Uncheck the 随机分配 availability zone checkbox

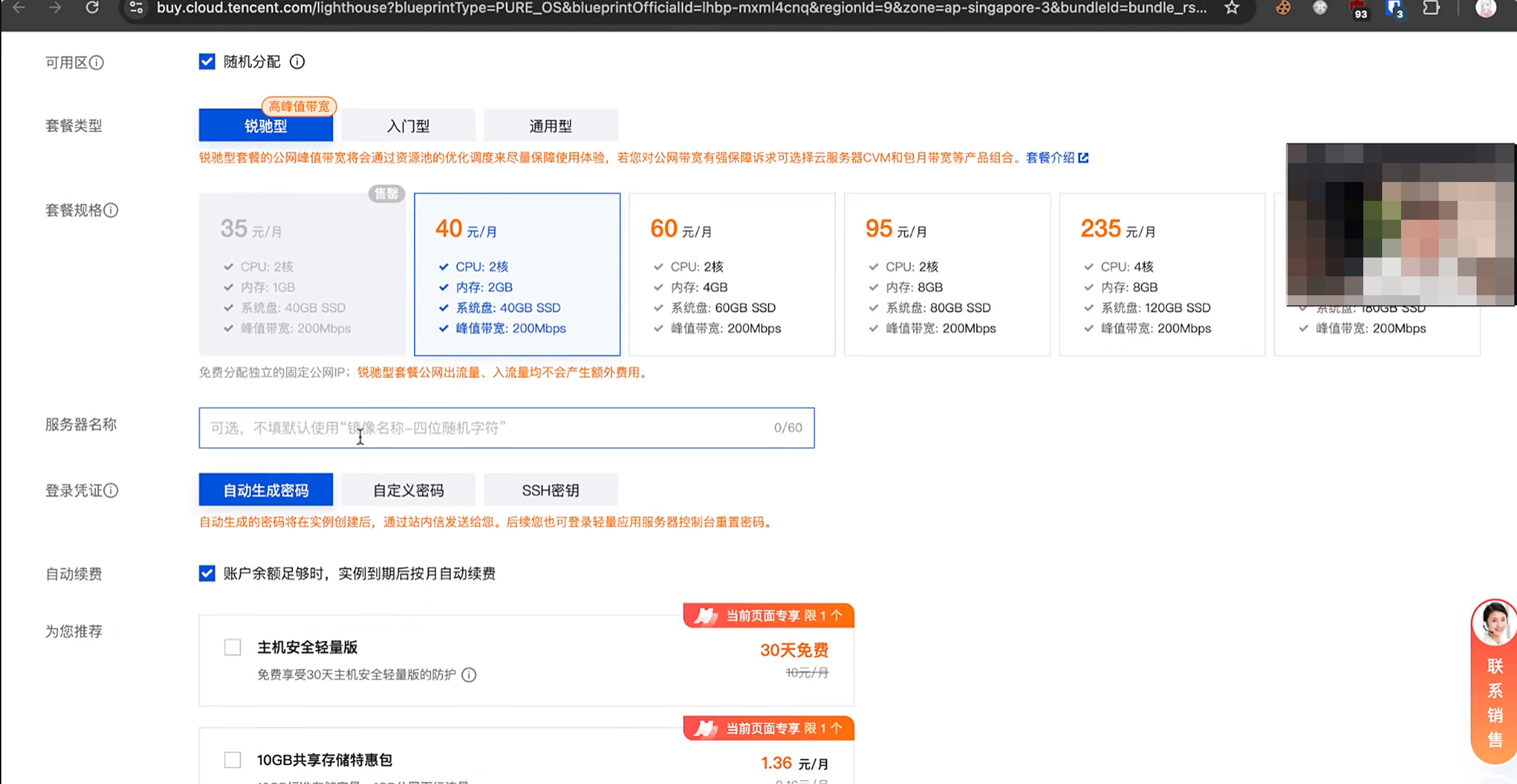[207, 62]
